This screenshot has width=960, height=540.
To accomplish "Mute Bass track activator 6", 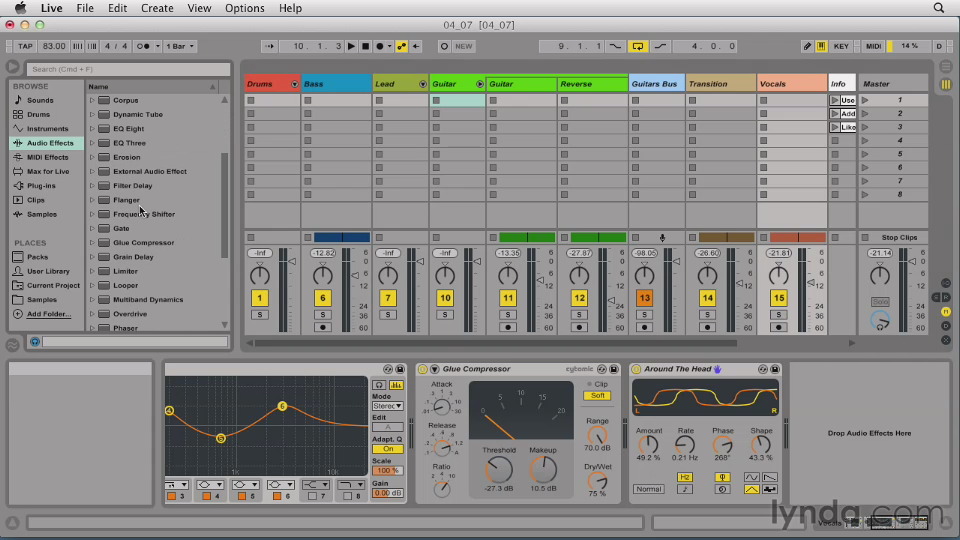I will (x=323, y=298).
